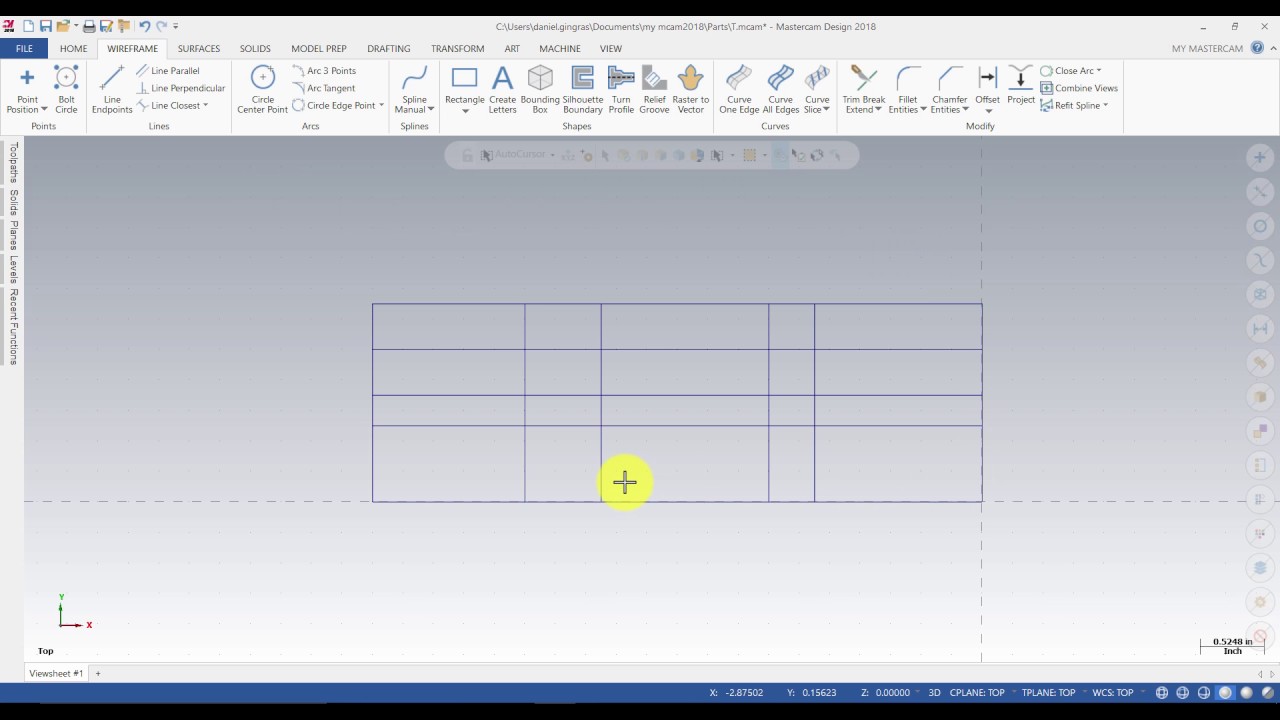This screenshot has width=1280, height=720.
Task: Open the TPLANE: TOP selector
Action: pos(1048,692)
